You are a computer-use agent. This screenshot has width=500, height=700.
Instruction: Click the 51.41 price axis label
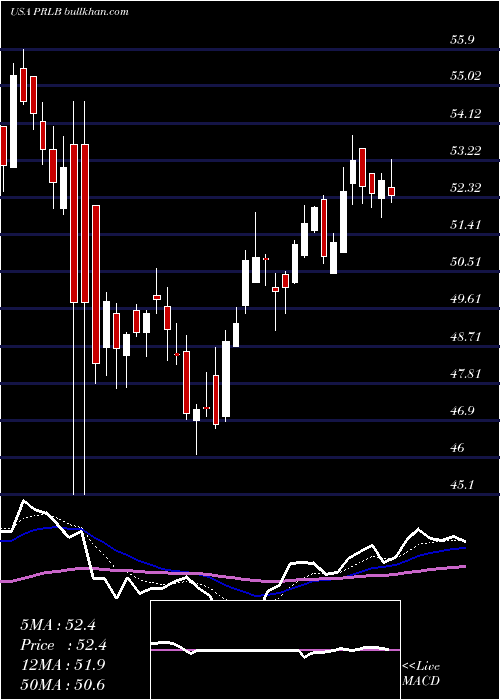click(466, 225)
